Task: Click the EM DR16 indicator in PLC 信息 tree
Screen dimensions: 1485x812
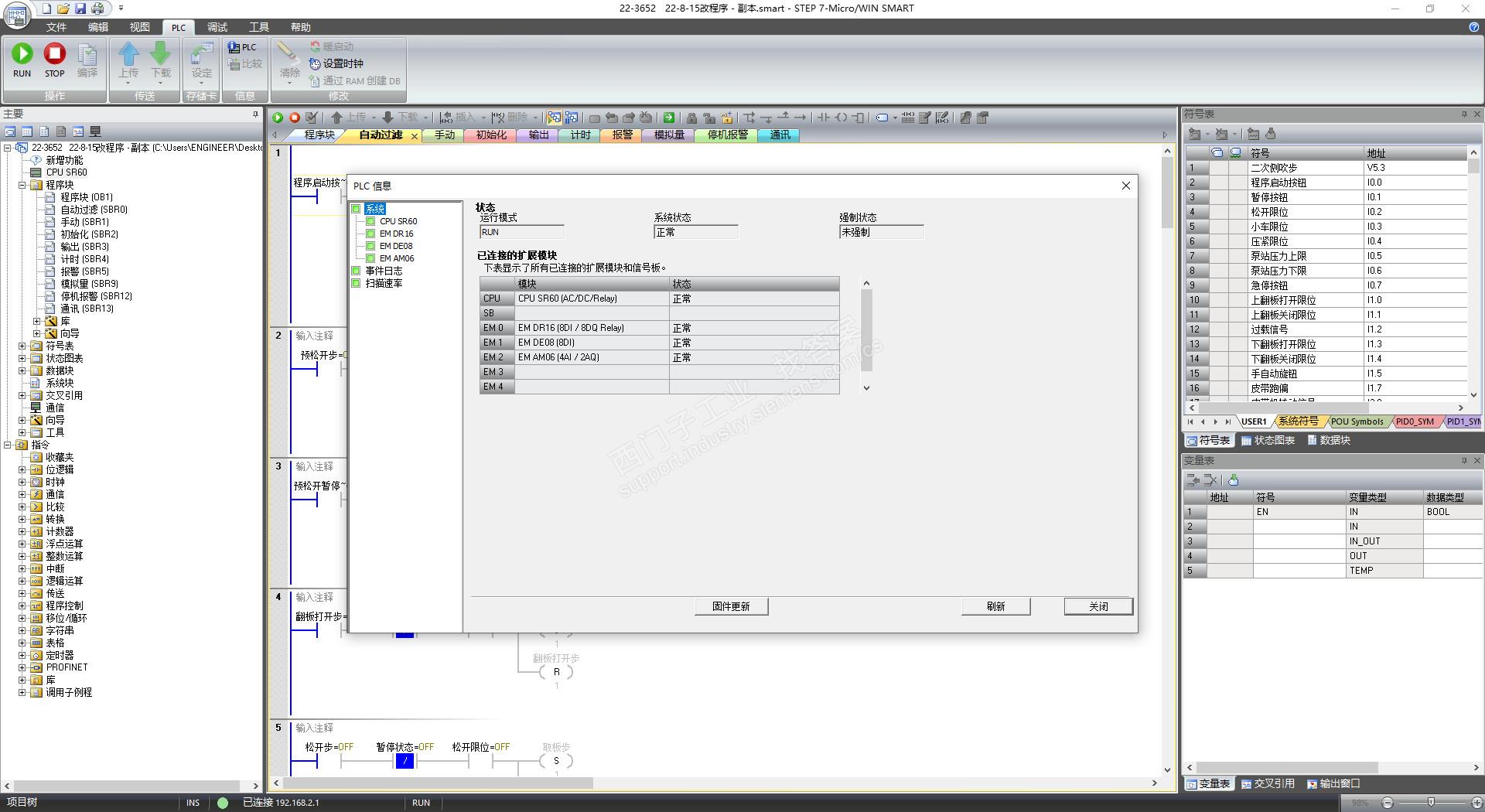Action: [x=370, y=234]
